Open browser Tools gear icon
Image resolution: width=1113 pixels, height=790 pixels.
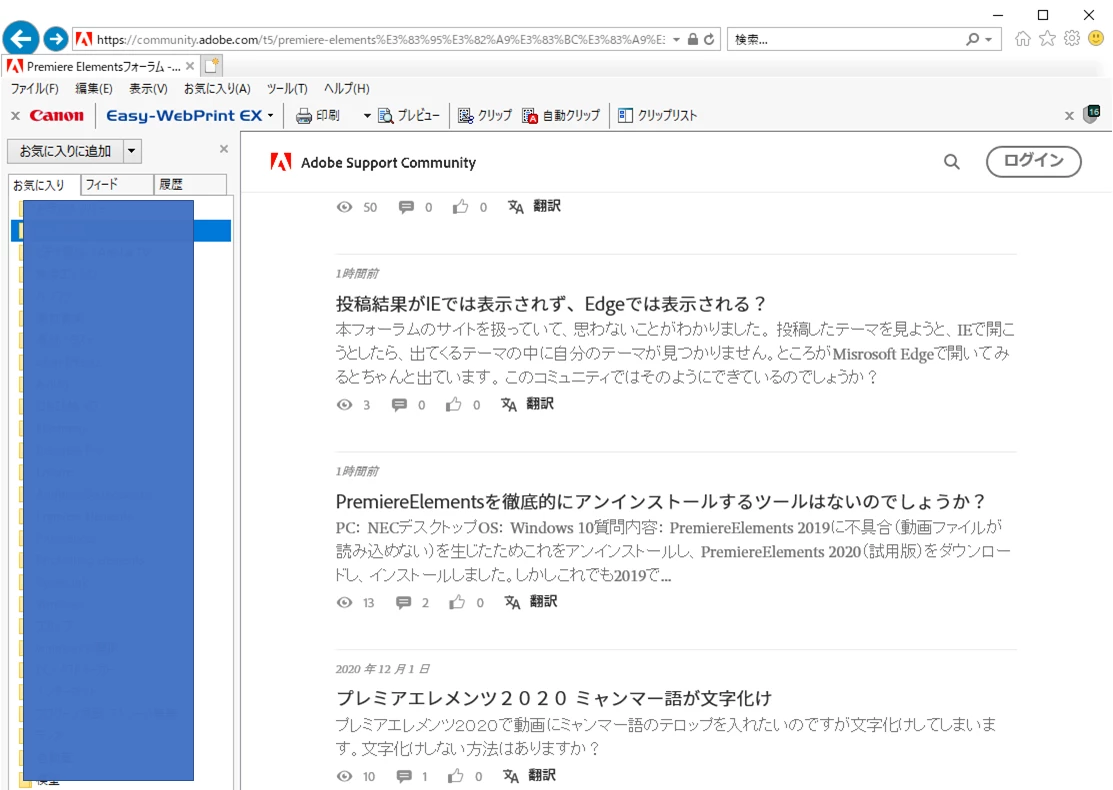tap(1072, 39)
